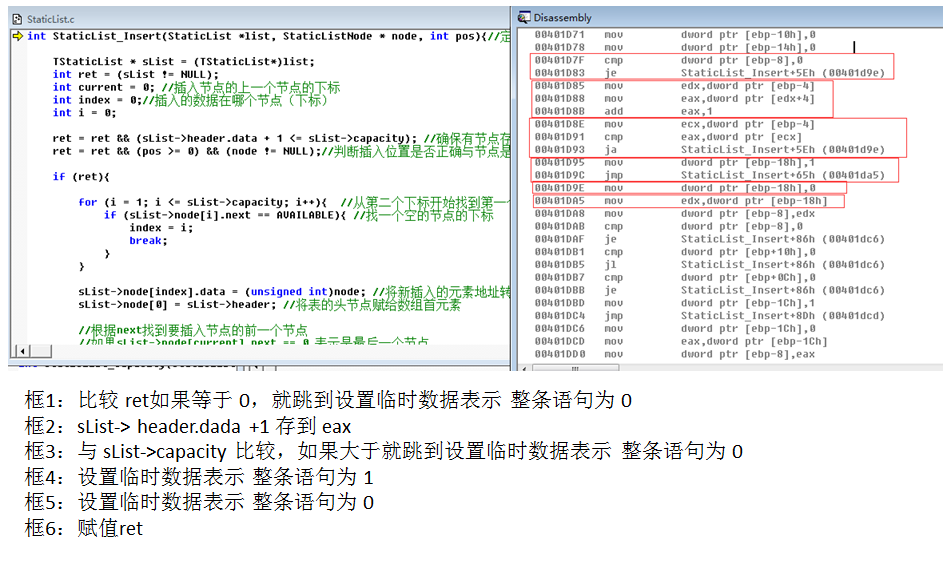Click the left scroll arrow of the StaticList.c pane
949x561 pixels.
(x=22, y=351)
